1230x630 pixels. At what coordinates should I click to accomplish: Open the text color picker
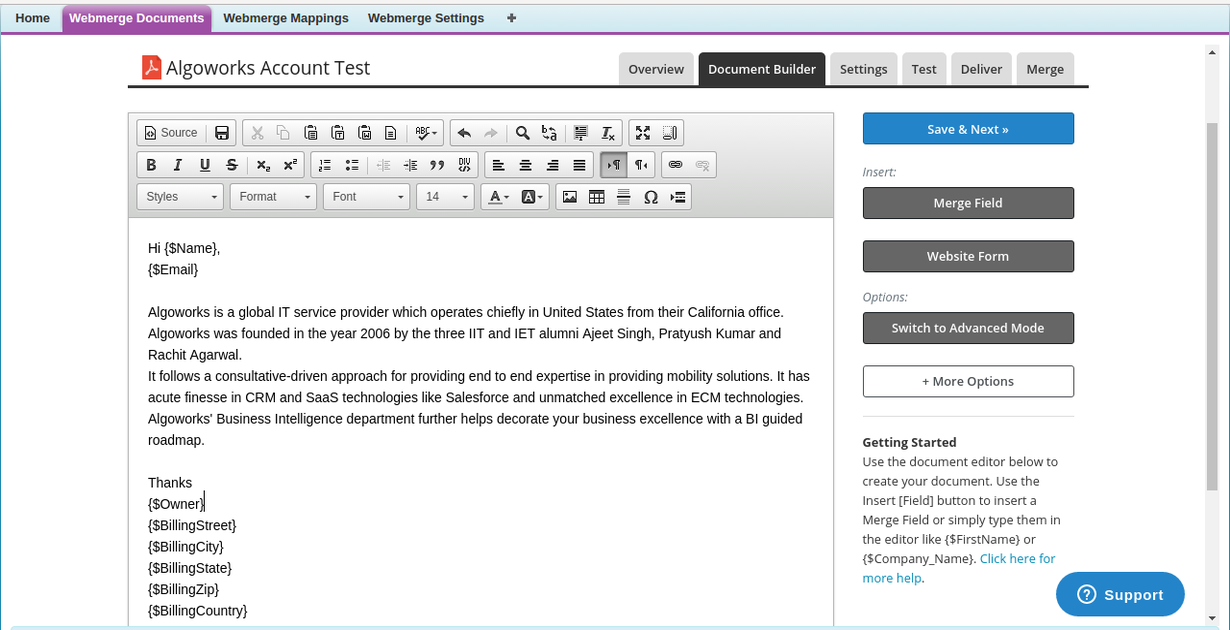tap(498, 197)
